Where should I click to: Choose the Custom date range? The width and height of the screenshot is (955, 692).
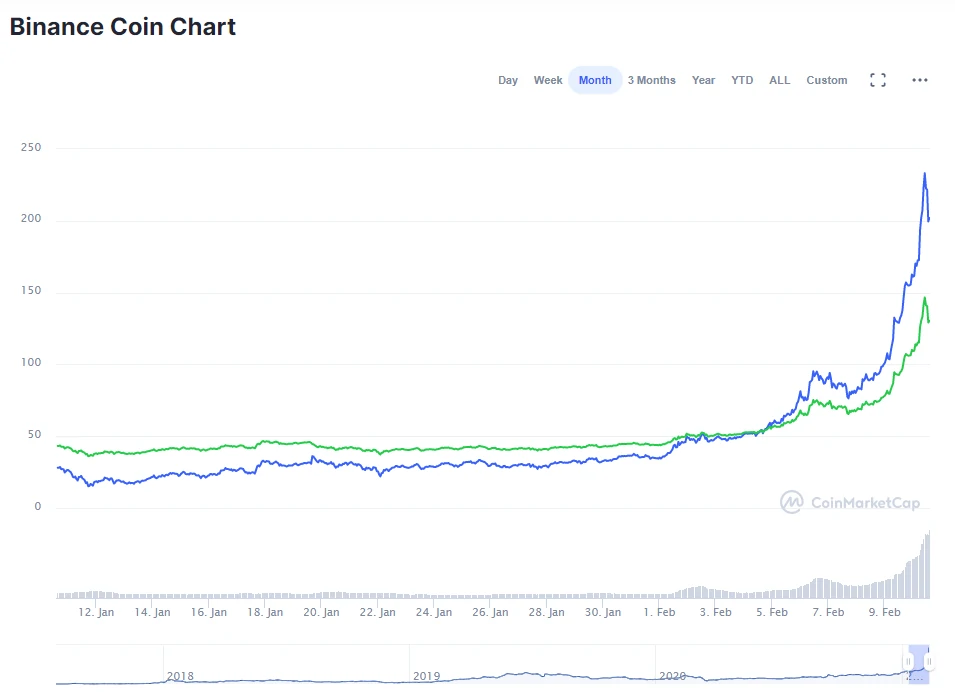(826, 80)
